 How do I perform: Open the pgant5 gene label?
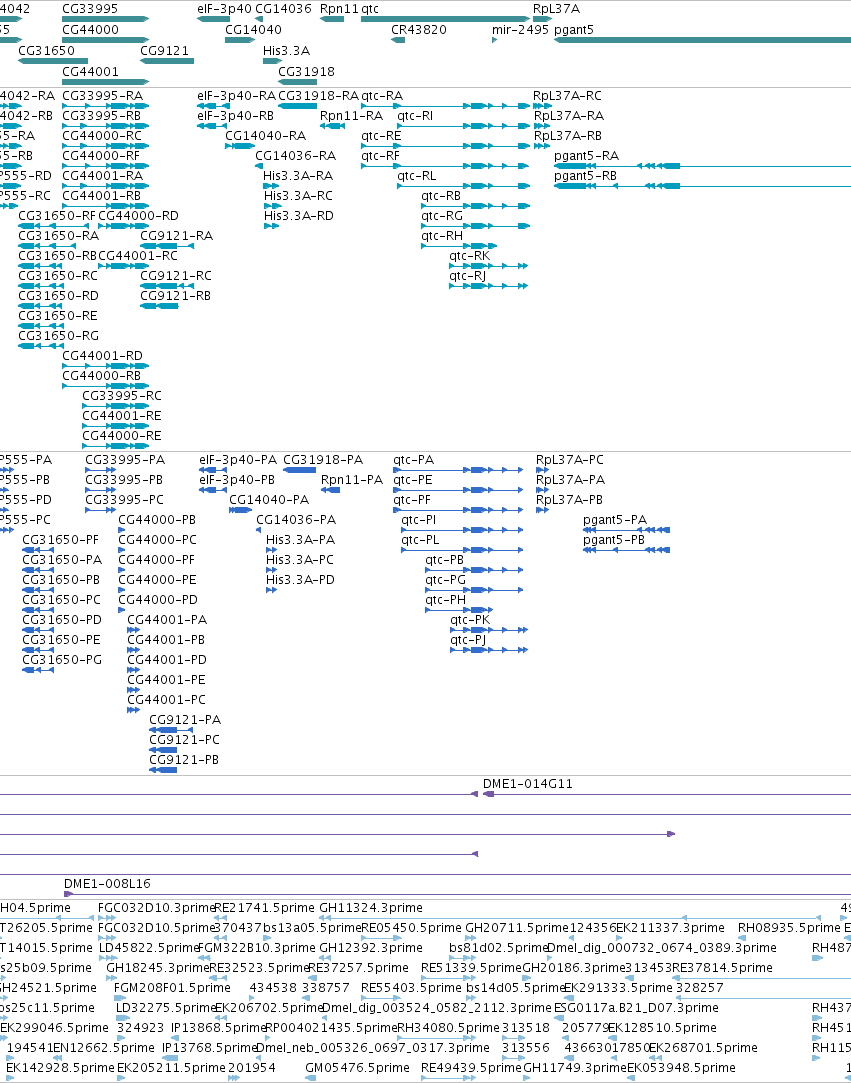coord(573,30)
